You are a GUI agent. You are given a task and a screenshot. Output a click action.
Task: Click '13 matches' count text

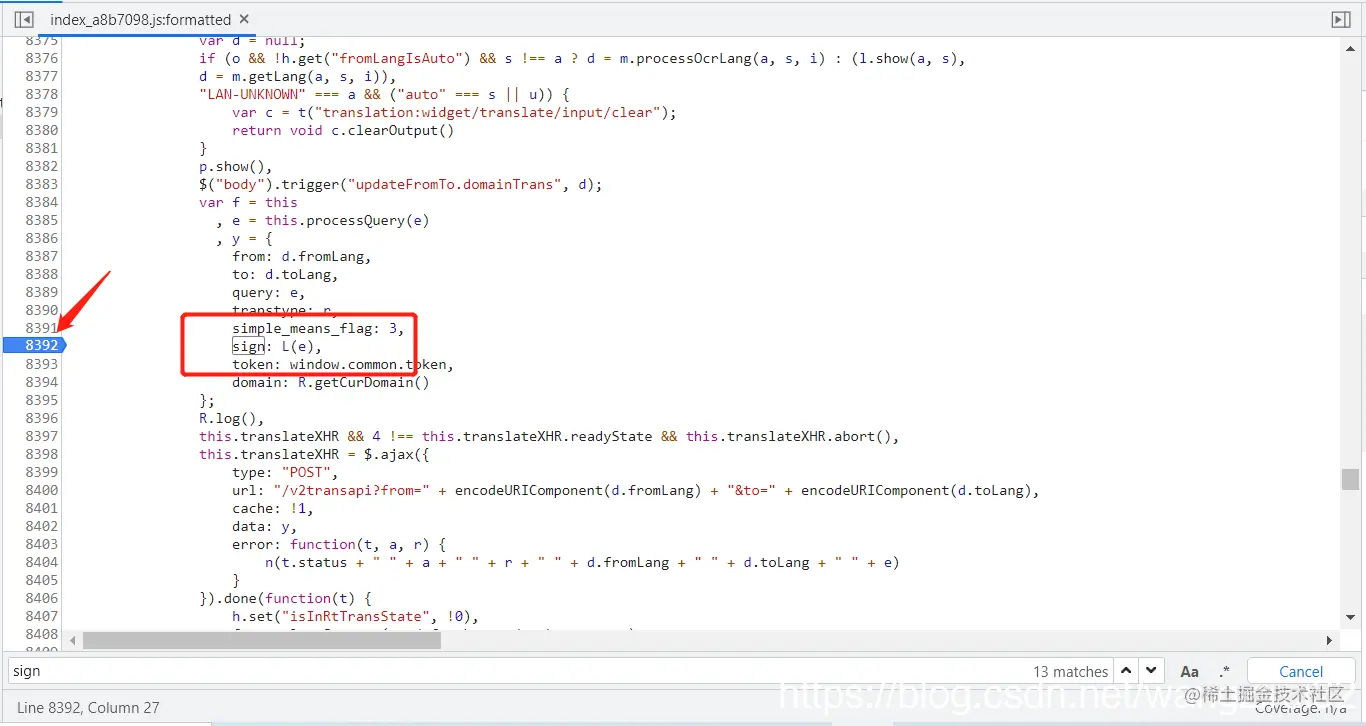[1071, 672]
